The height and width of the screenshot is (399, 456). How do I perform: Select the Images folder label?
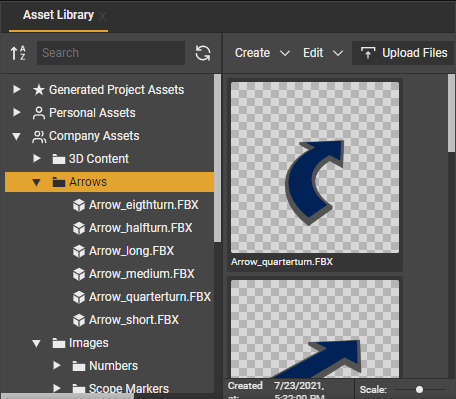point(89,343)
